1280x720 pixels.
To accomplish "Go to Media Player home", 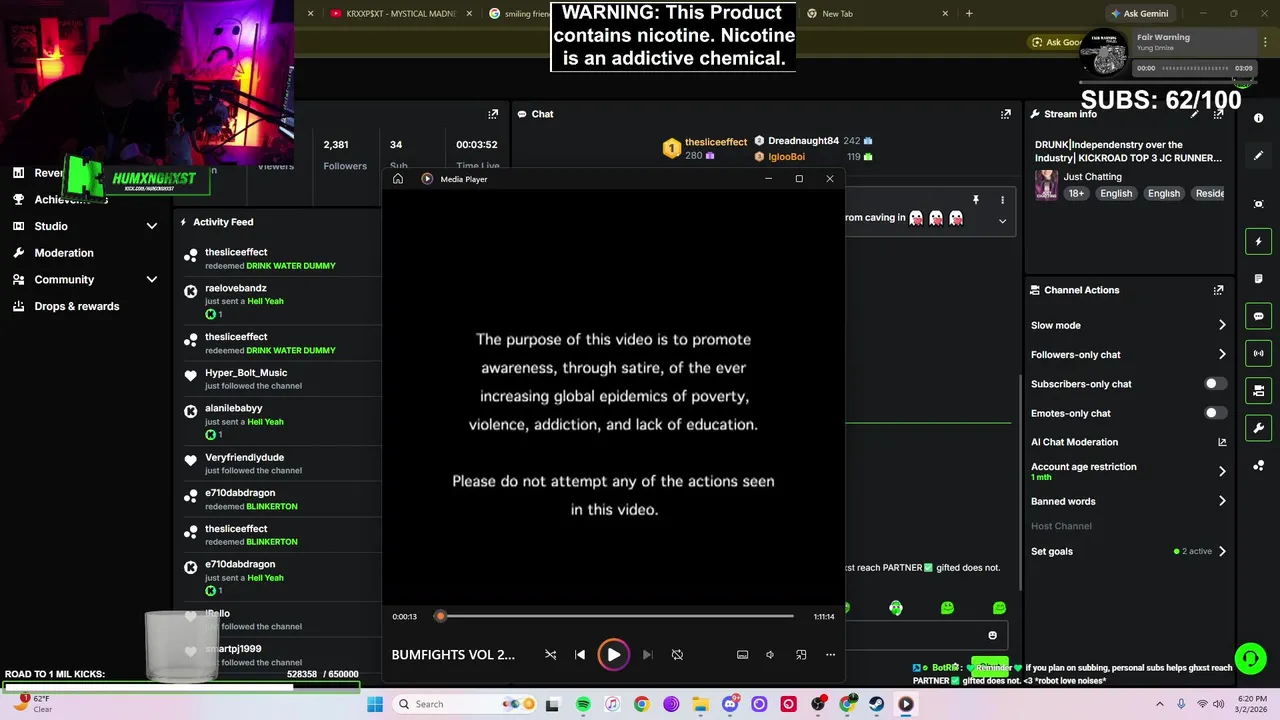I will click(398, 179).
